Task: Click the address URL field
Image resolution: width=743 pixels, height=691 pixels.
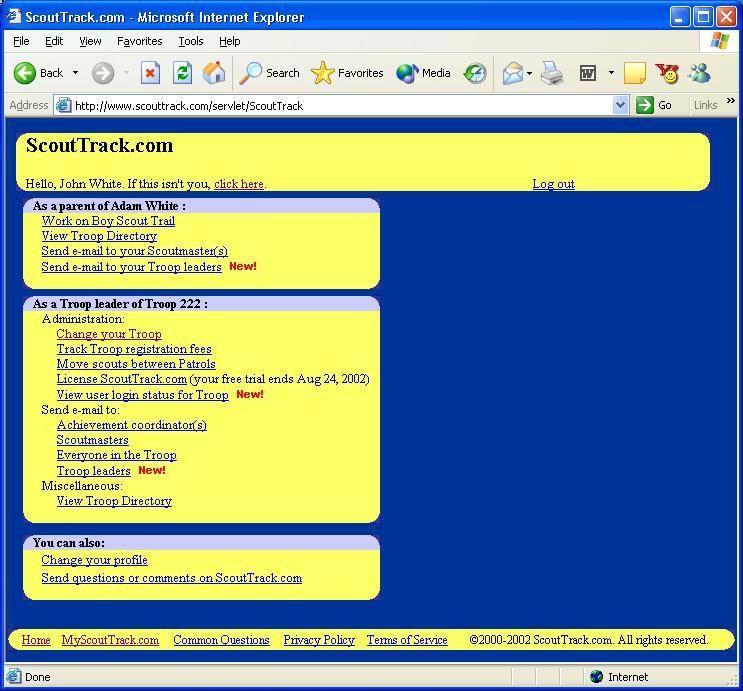Action: [341, 105]
